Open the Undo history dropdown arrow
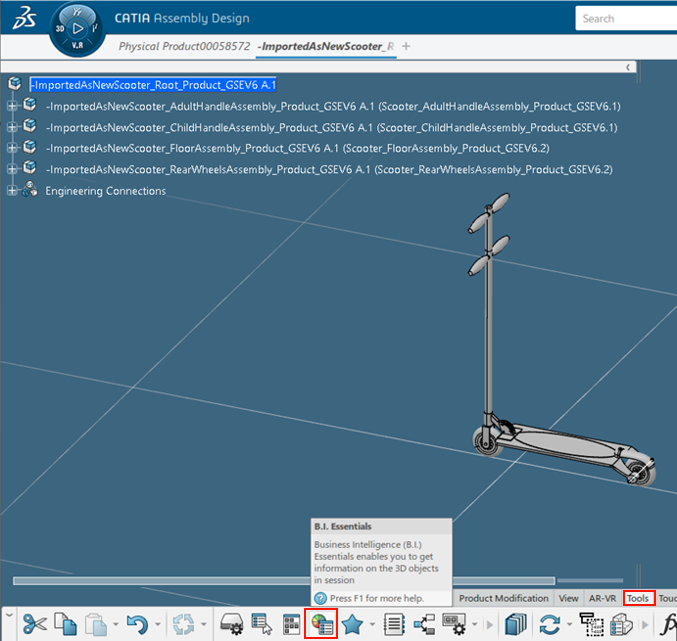677x641 pixels. point(156,625)
